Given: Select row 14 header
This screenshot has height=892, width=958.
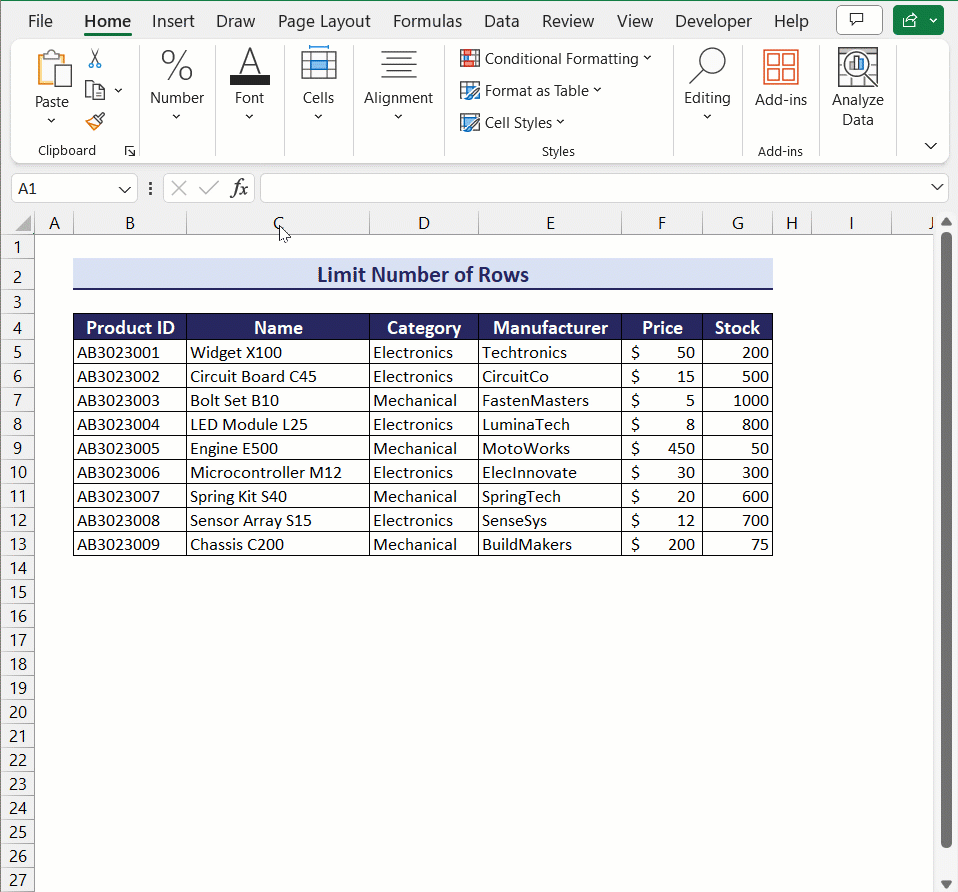Looking at the screenshot, I should pyautogui.click(x=18, y=568).
